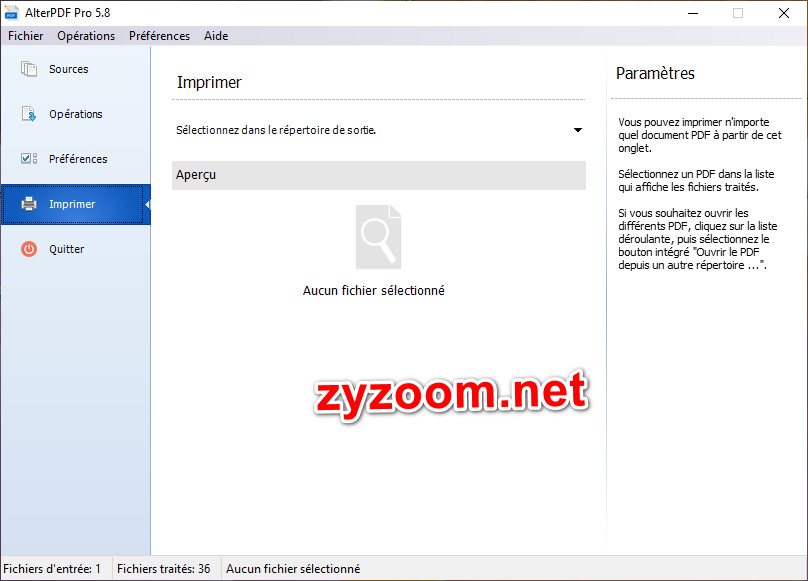Click the Imprimer printer icon in sidebar
808x581 pixels.
(29, 204)
